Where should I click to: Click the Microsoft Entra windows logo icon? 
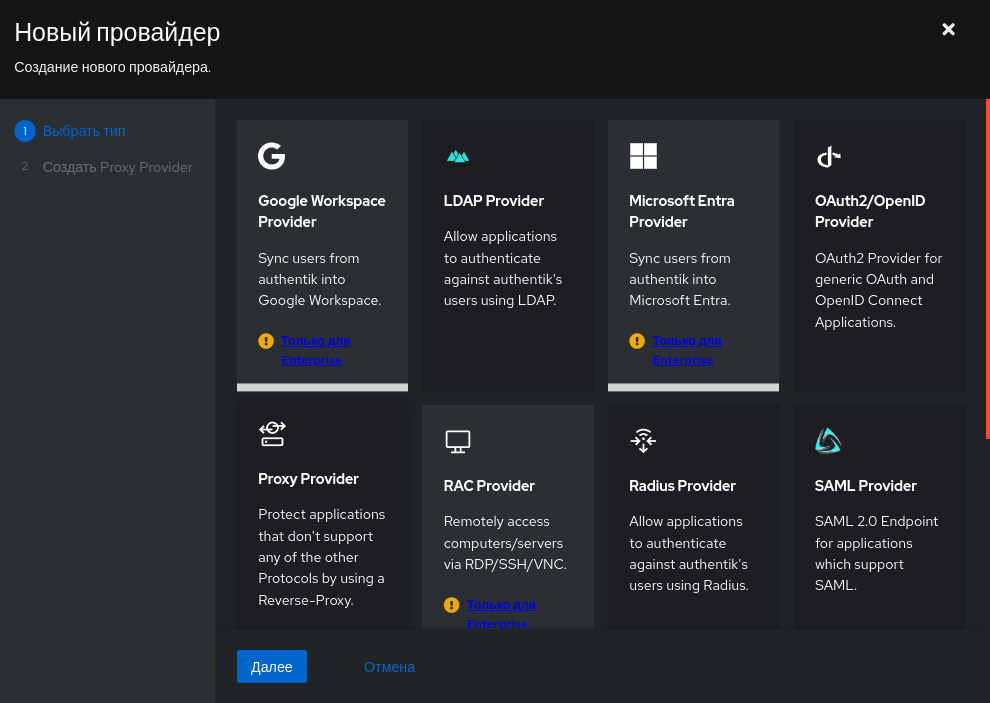click(x=643, y=156)
